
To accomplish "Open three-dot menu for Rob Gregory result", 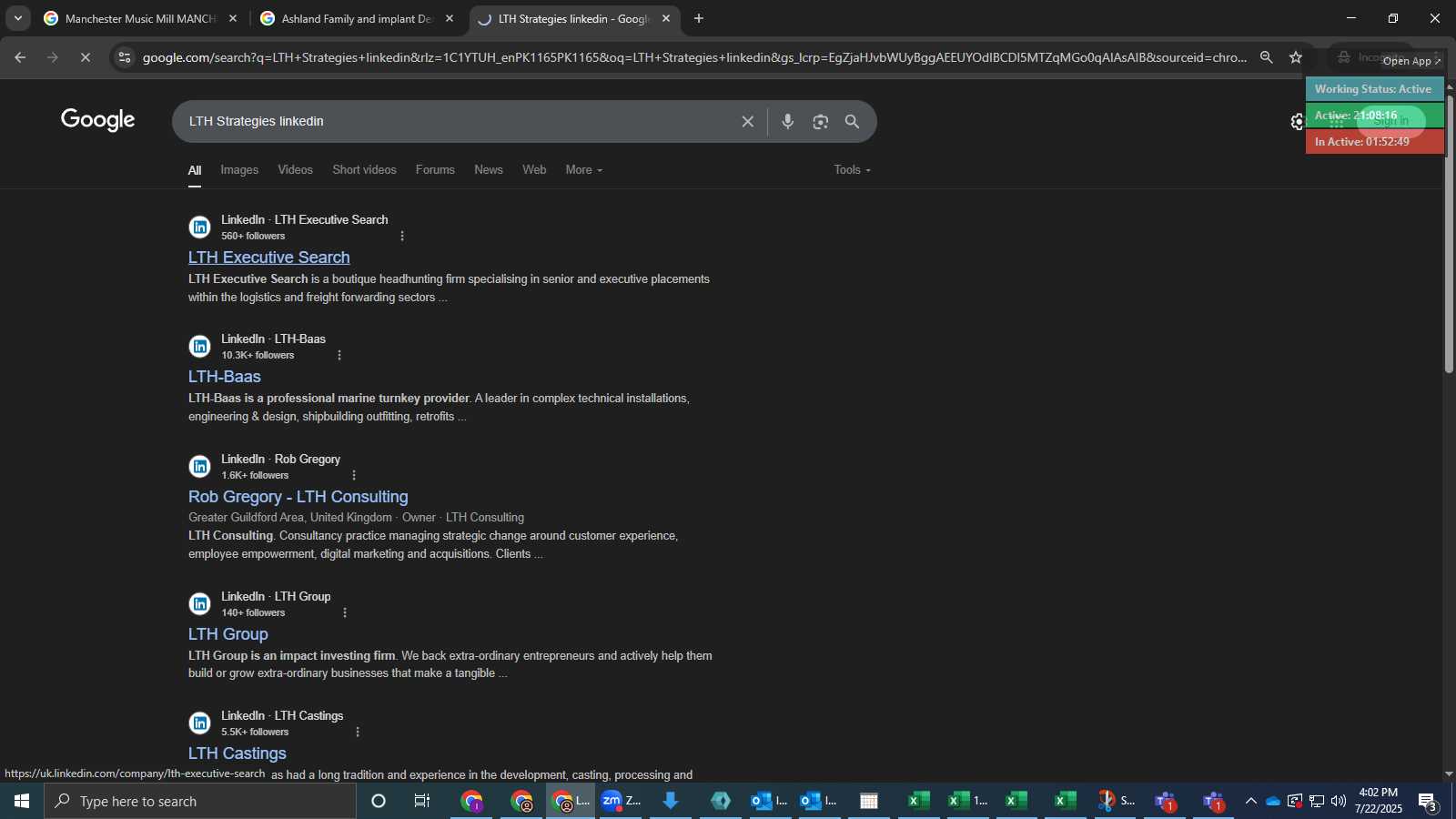I will 354,475.
